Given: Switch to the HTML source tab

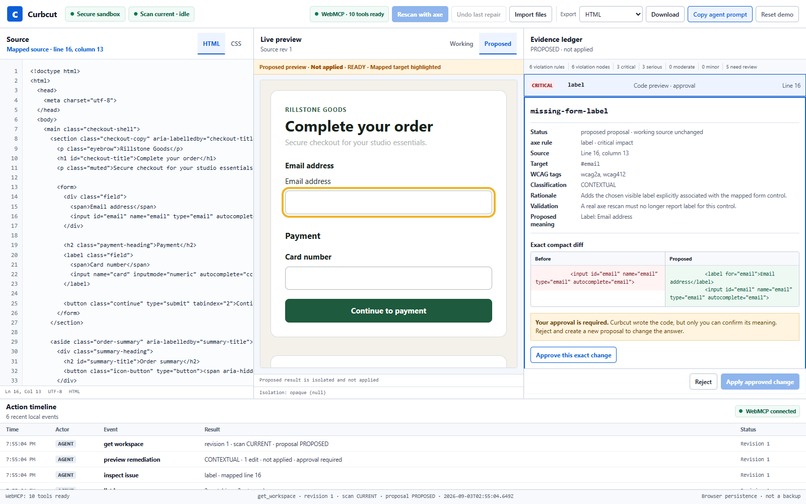Looking at the screenshot, I should (211, 44).
